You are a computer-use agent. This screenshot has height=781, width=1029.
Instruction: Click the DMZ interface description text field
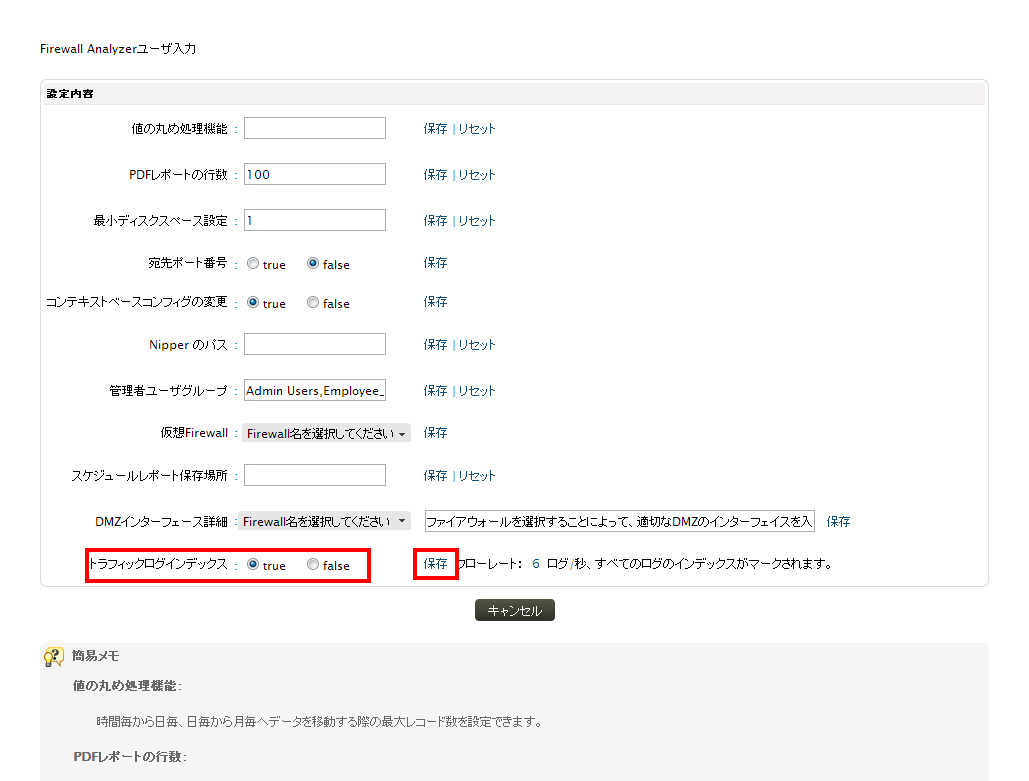(x=620, y=521)
